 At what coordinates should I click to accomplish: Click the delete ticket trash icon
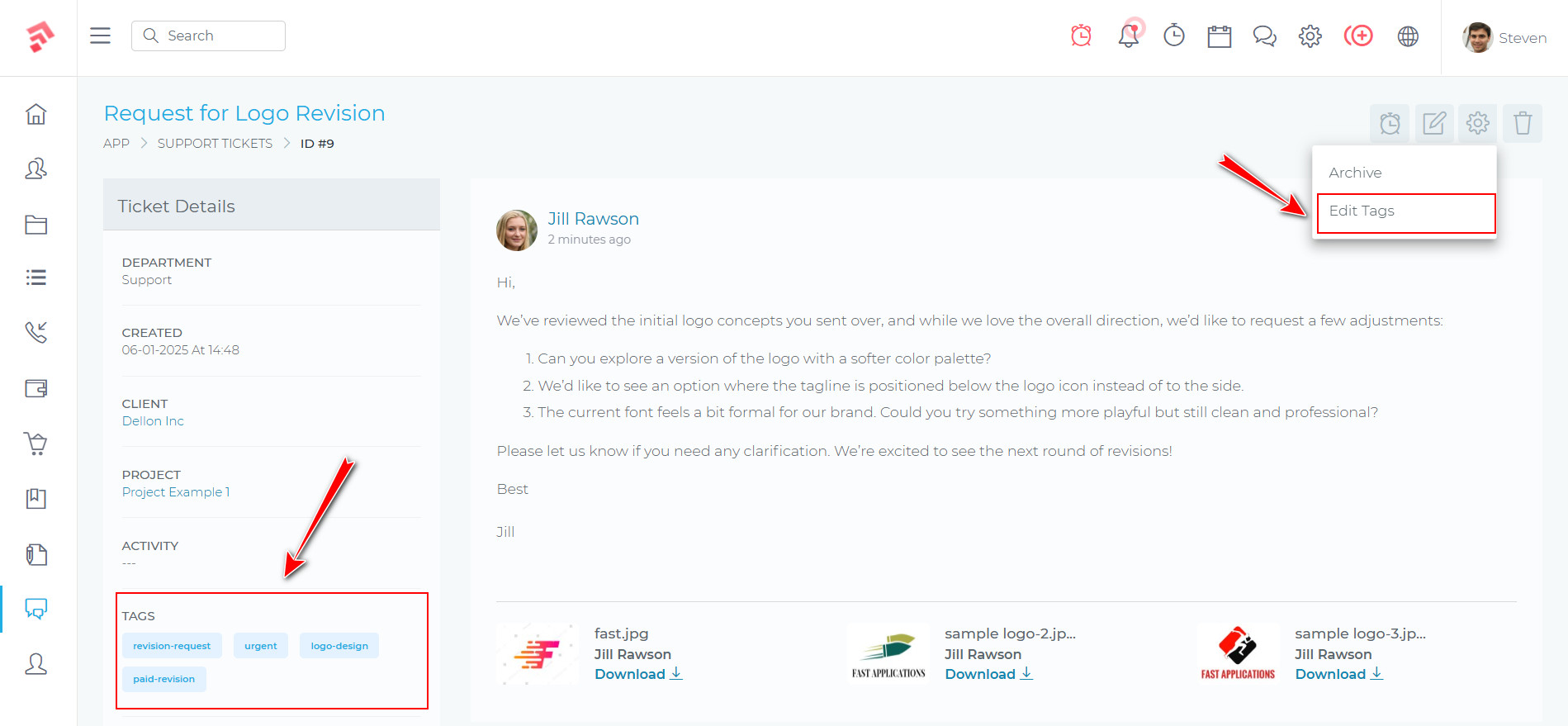pyautogui.click(x=1522, y=124)
